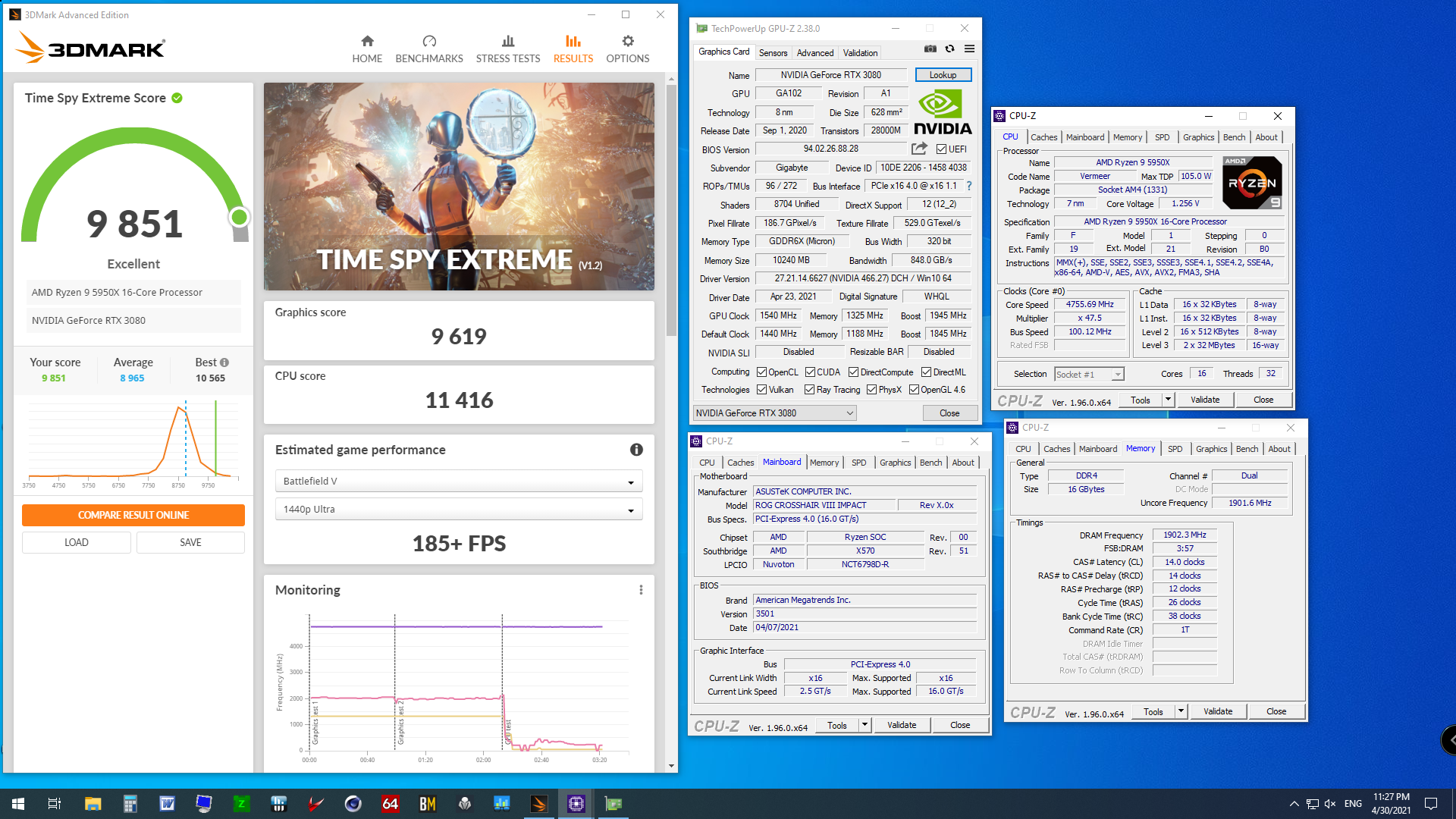Open the Caches tab in top CPU-Z window
Viewport: 1456px width, 819px height.
[1043, 137]
